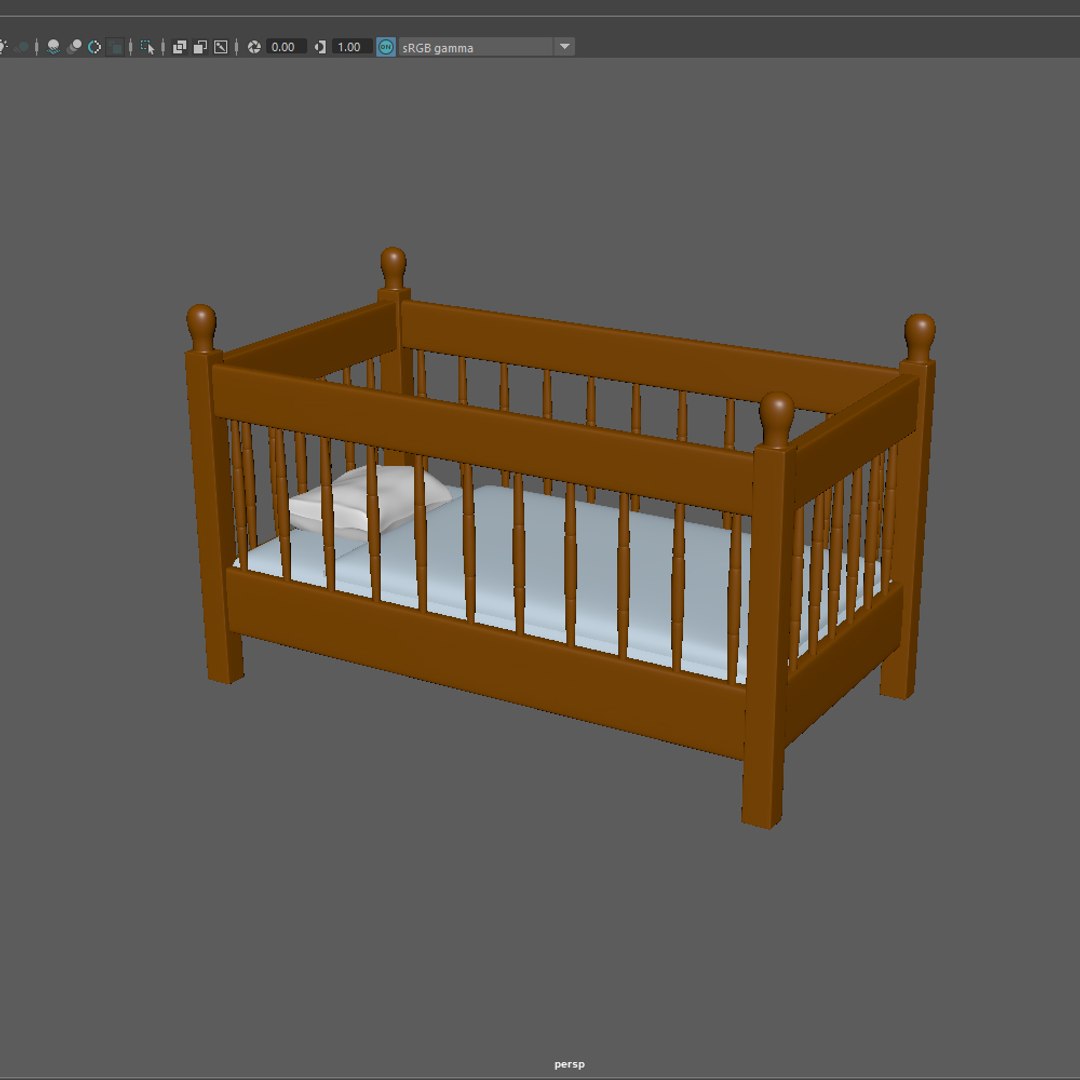Toggle viewport shadows icon
Viewport: 1080px width, 1080px height.
pos(23,47)
